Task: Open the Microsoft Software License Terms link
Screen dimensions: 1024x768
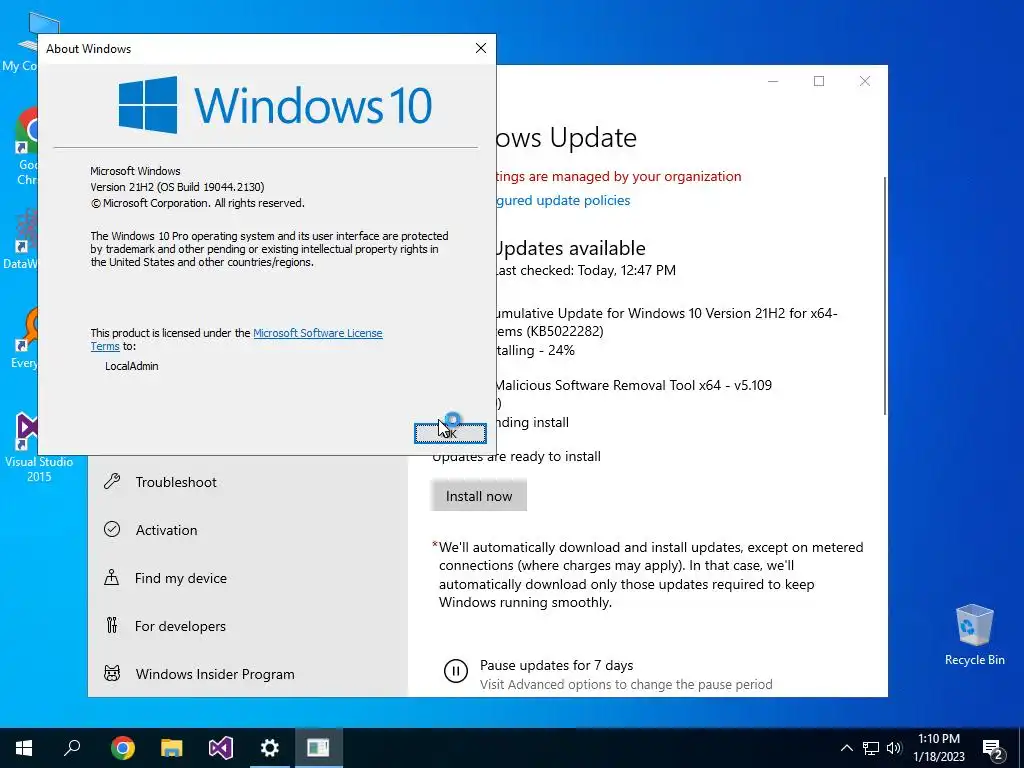Action: (318, 333)
